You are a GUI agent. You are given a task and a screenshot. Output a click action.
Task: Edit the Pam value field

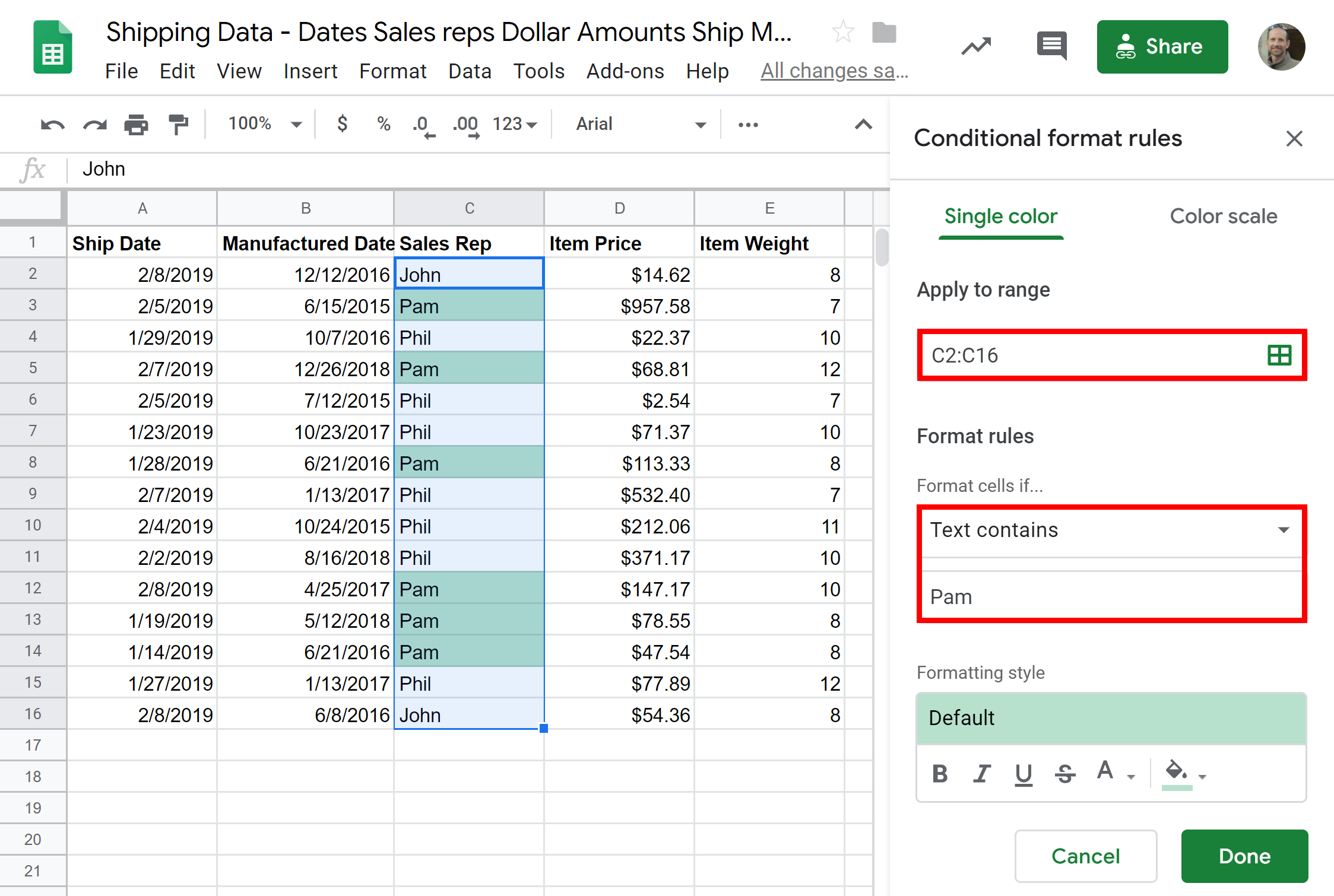click(x=1110, y=597)
